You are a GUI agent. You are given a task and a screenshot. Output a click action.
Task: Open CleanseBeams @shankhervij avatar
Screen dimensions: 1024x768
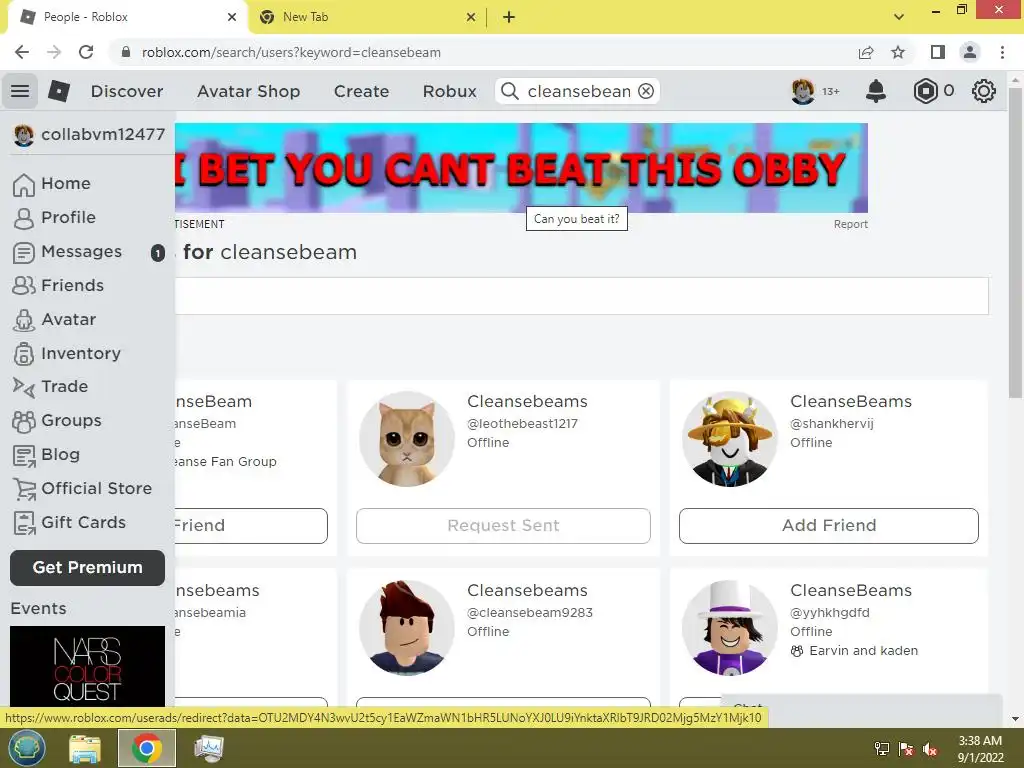(x=729, y=439)
